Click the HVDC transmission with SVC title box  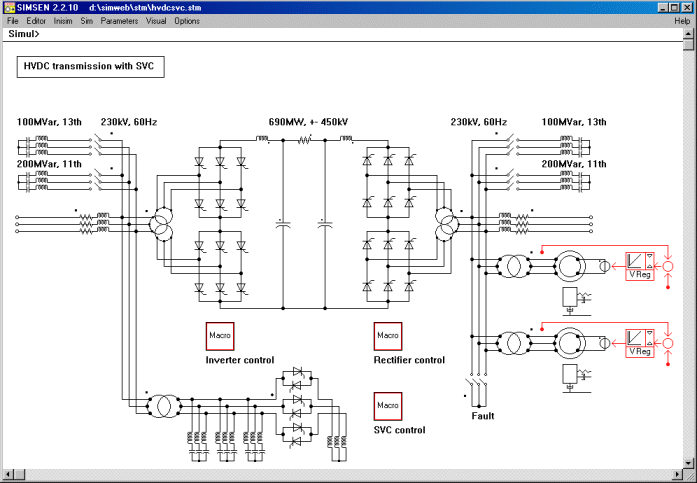[90, 67]
